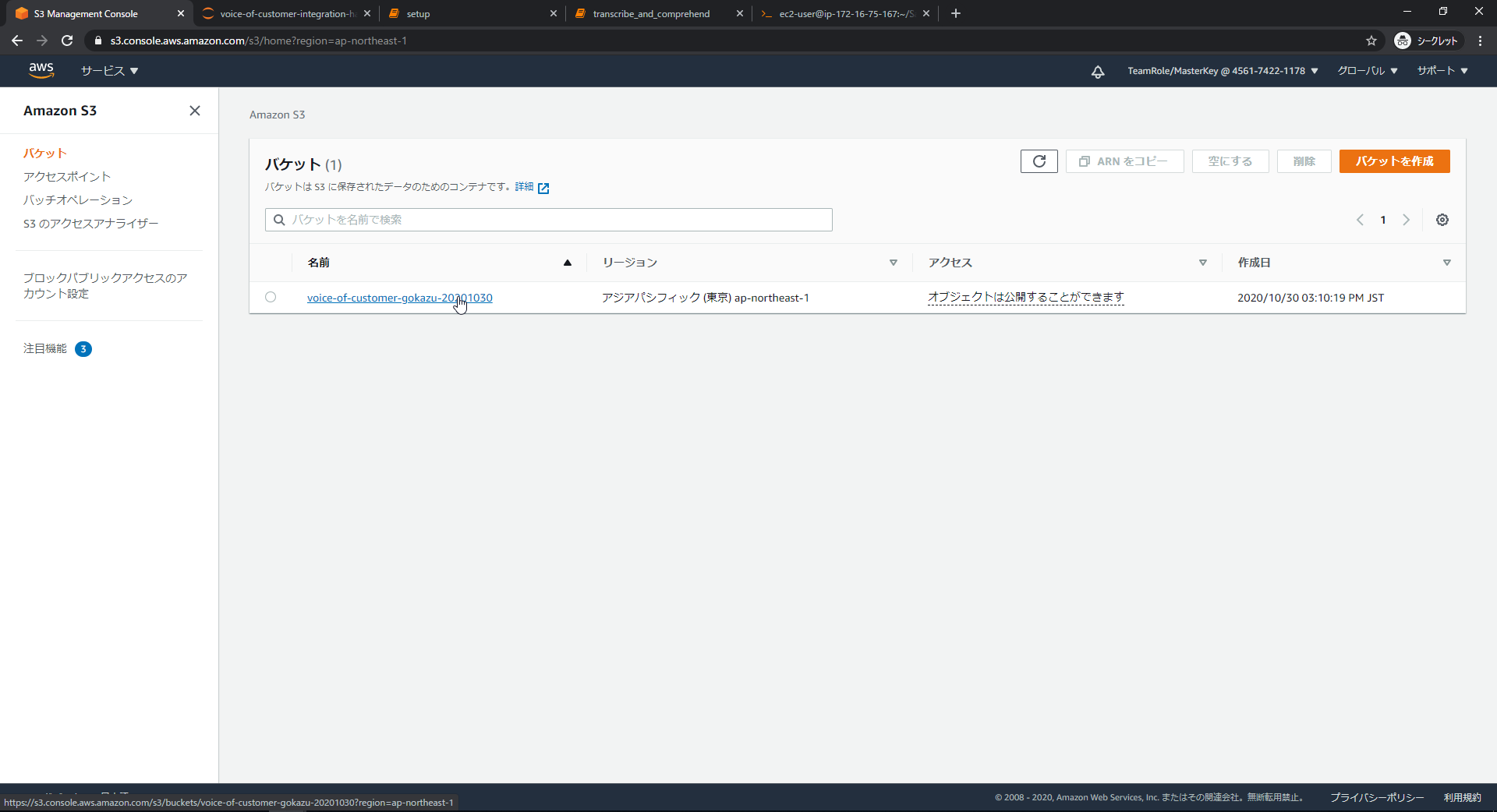The image size is (1497, 812).
Task: Sort buckets by アクセス column arrow
Action: (1203, 263)
